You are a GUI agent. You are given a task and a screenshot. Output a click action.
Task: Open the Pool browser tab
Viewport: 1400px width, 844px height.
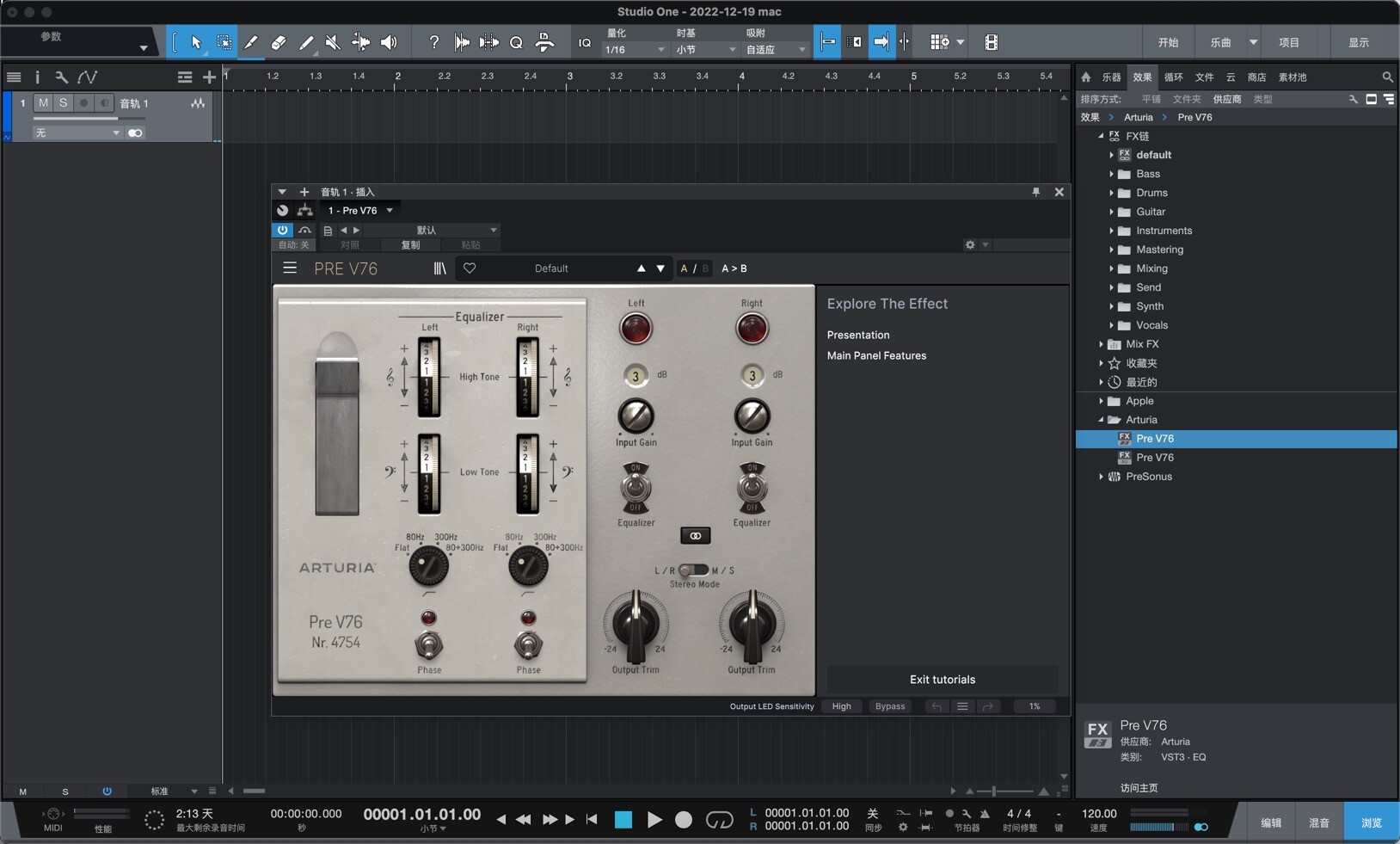(x=1292, y=77)
